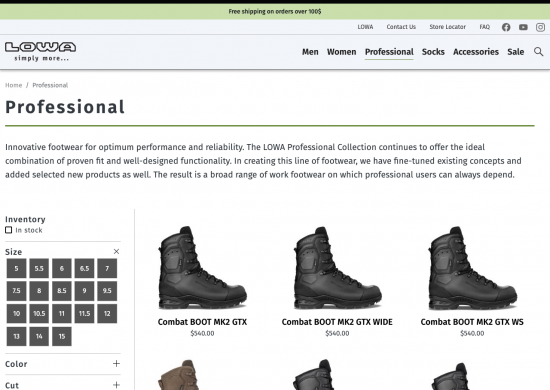The height and width of the screenshot is (390, 550).
Task: Collapse the Size filter section
Action: coord(116,251)
